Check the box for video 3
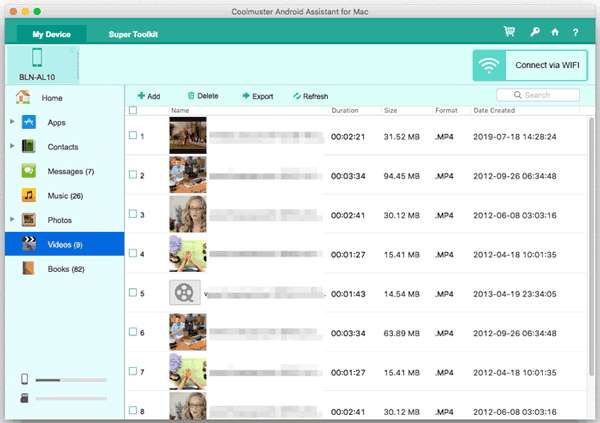This screenshot has width=600, height=423. click(133, 214)
